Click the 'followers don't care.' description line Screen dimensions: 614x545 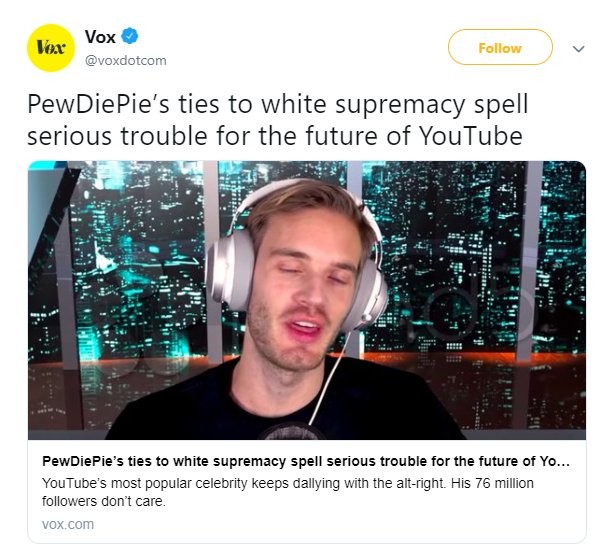point(104,501)
